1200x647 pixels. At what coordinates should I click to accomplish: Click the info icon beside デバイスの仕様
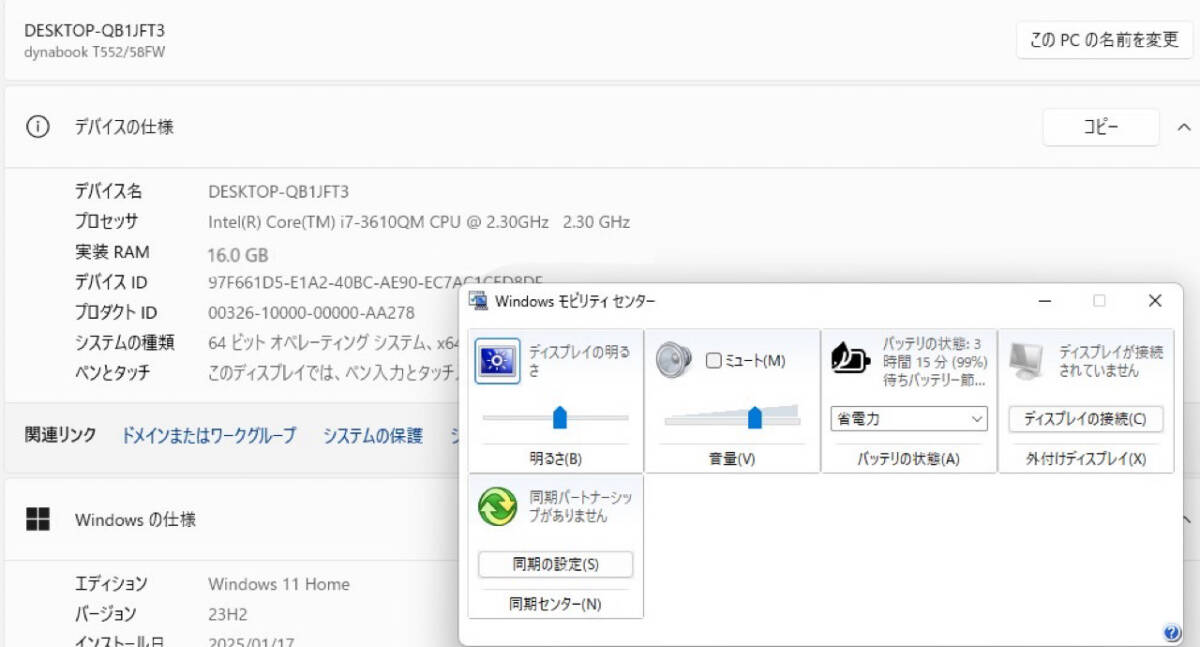pos(38,127)
